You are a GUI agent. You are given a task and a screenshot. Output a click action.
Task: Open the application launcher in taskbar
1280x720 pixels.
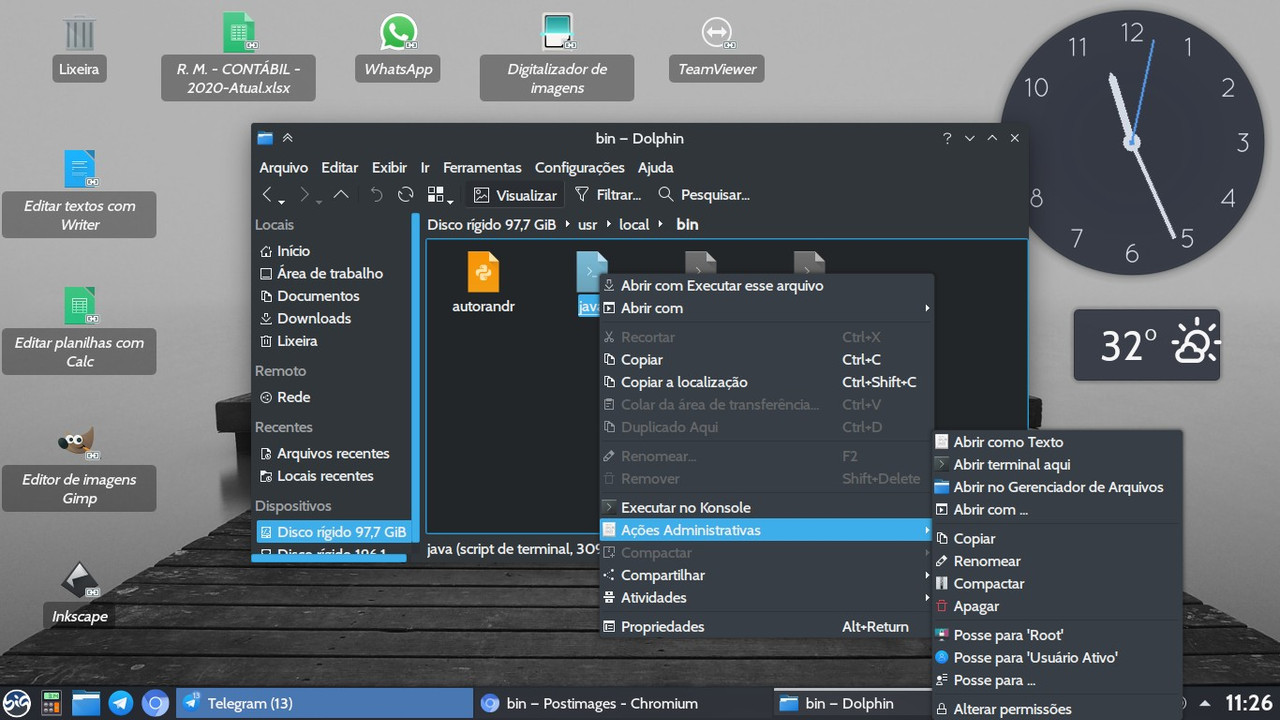tap(17, 703)
